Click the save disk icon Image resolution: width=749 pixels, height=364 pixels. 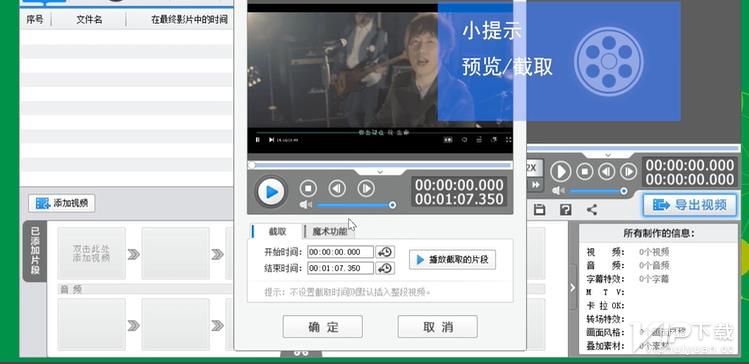[x=539, y=209]
